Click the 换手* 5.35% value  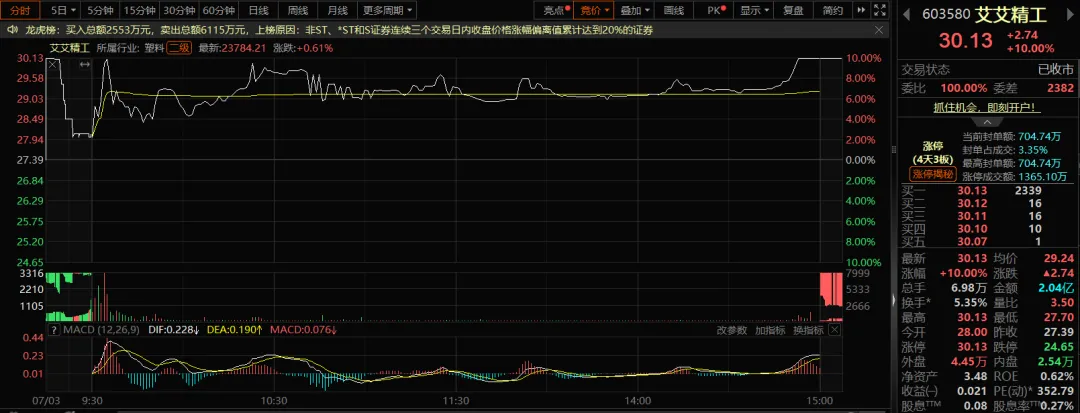click(970, 302)
